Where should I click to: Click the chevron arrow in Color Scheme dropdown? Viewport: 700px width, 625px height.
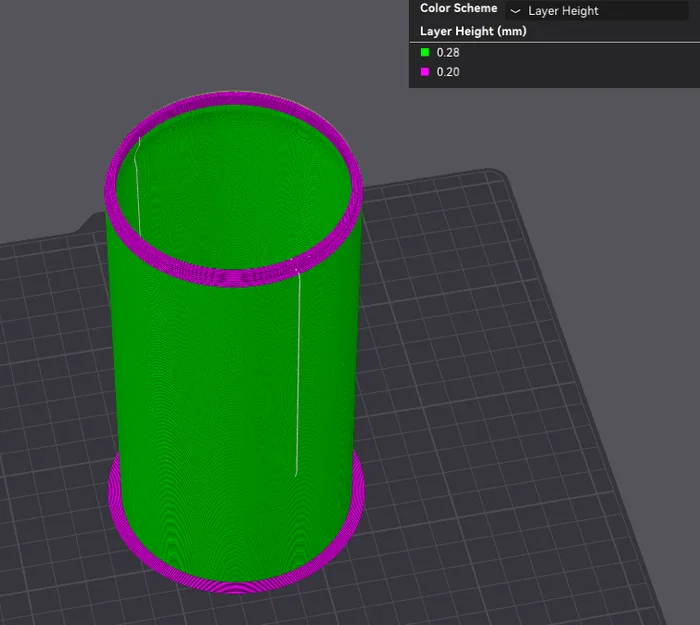coord(515,11)
